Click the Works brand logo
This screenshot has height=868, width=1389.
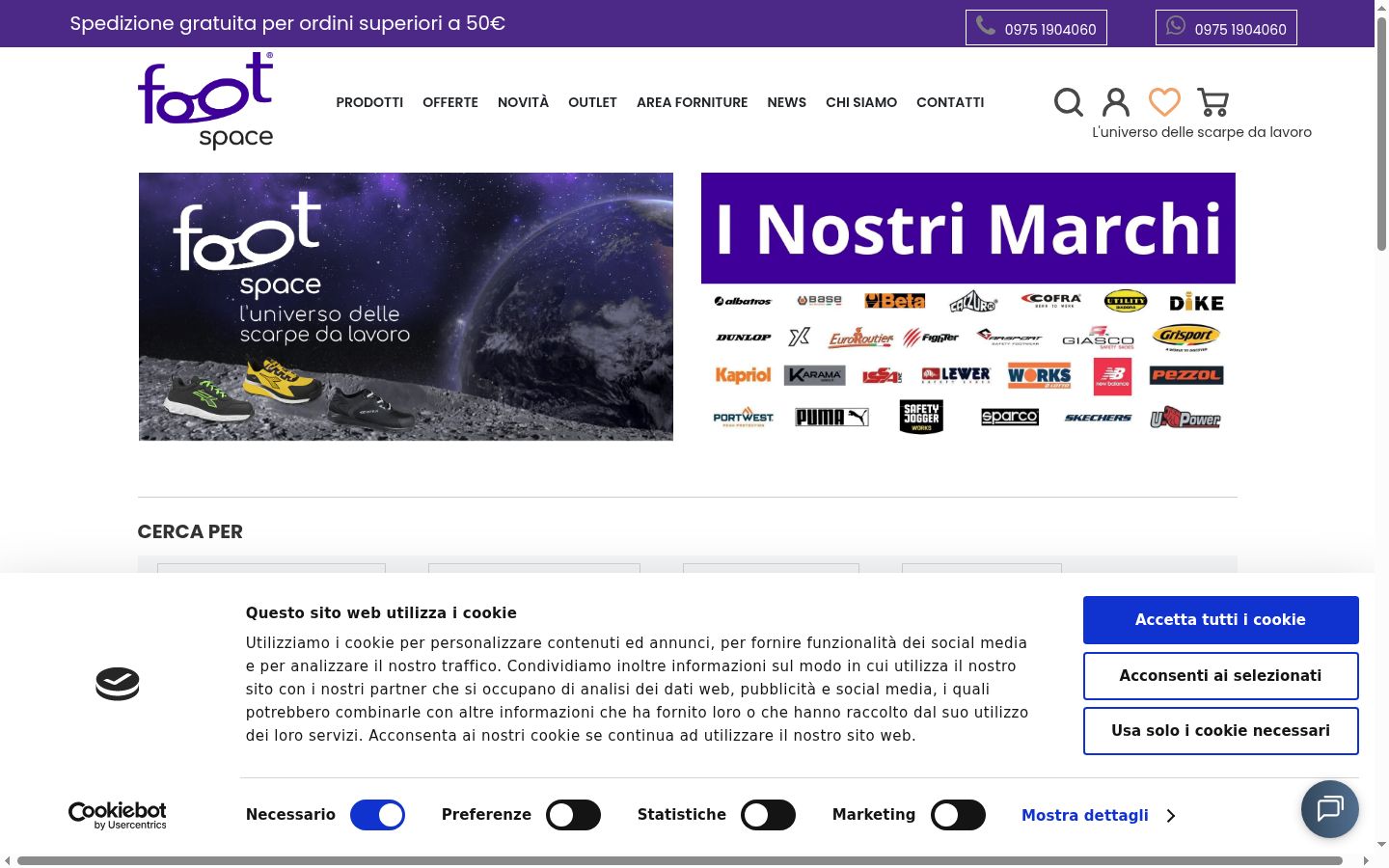[x=1039, y=375]
